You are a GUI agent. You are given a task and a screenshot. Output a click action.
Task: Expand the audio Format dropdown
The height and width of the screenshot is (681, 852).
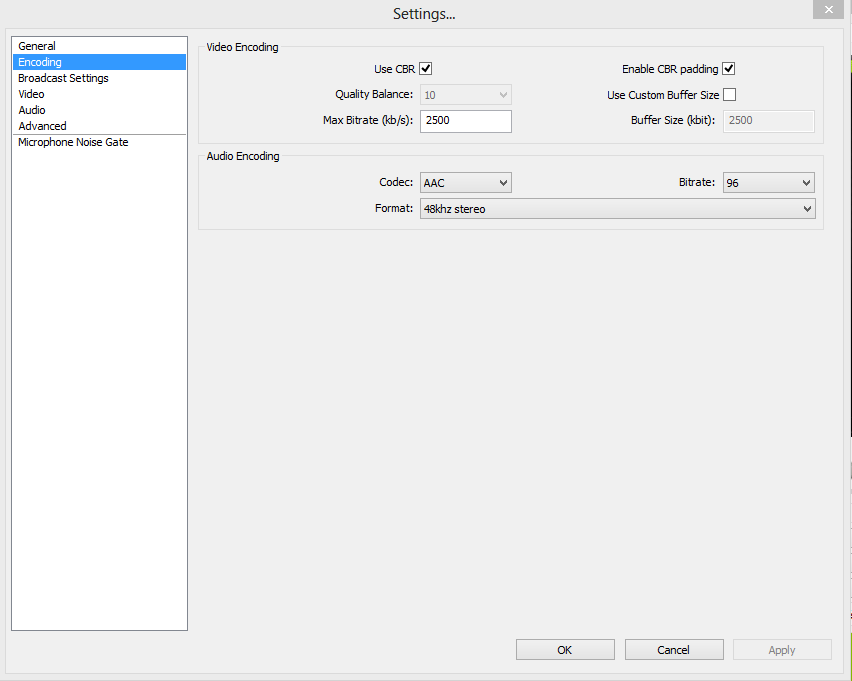[618, 209]
